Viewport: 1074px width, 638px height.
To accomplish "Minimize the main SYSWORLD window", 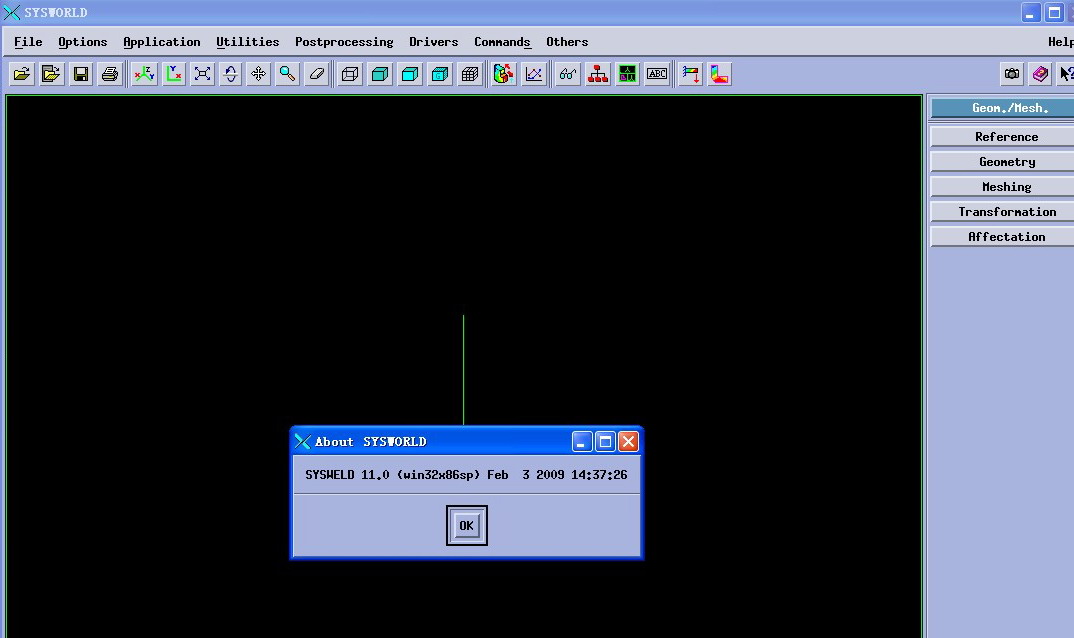I will point(1031,12).
